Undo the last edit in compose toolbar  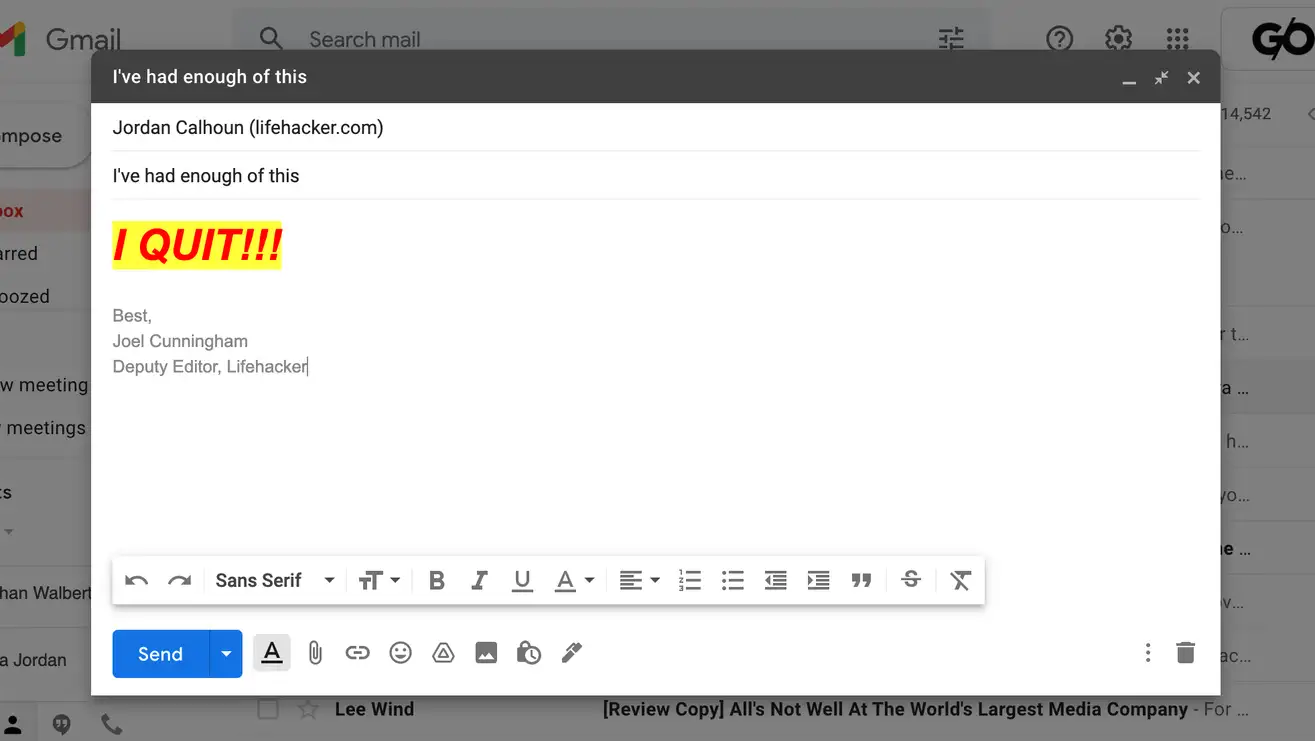[x=136, y=580]
